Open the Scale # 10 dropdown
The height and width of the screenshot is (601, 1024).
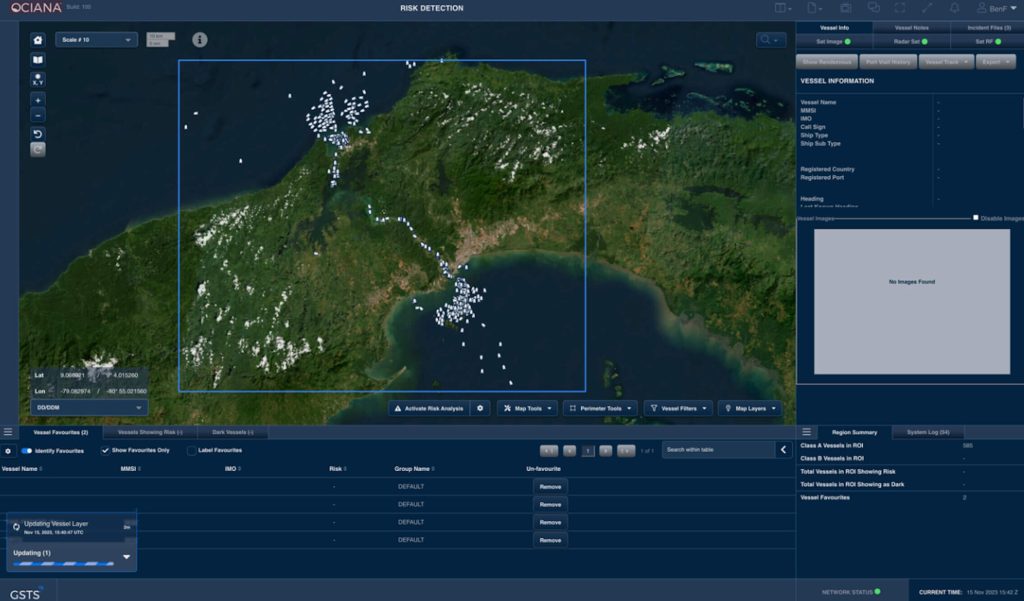coord(96,40)
